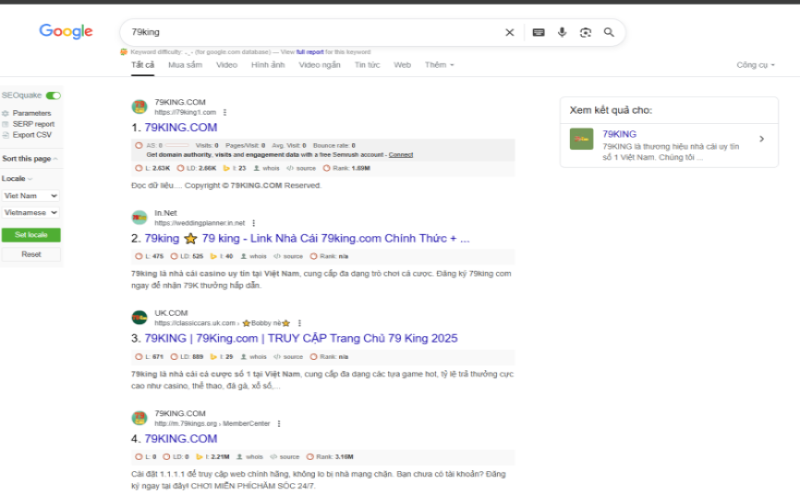Open three-dot menu for m.79kings.org result

point(279,424)
